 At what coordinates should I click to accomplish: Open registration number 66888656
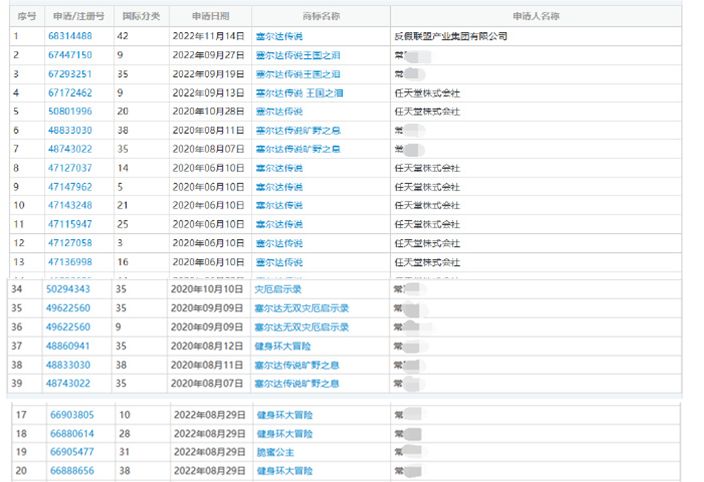click(x=72, y=471)
